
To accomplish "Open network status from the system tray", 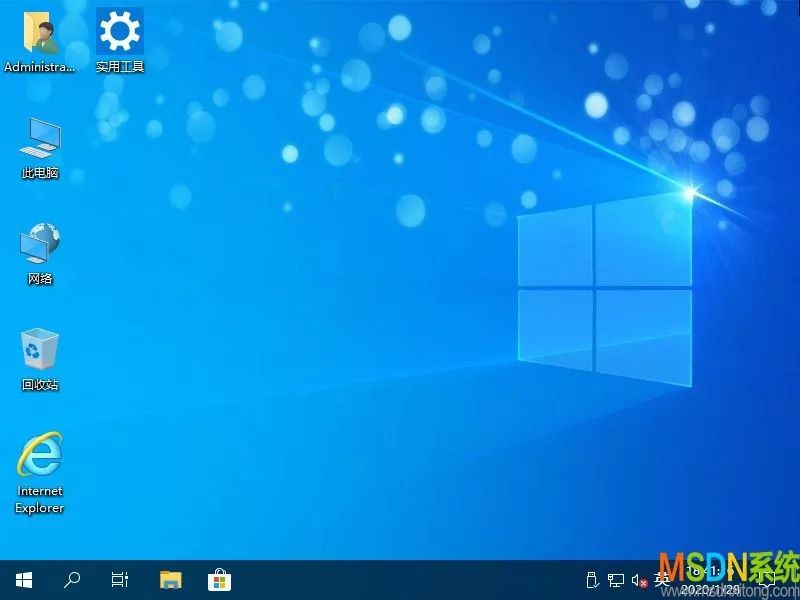I will 615,578.
